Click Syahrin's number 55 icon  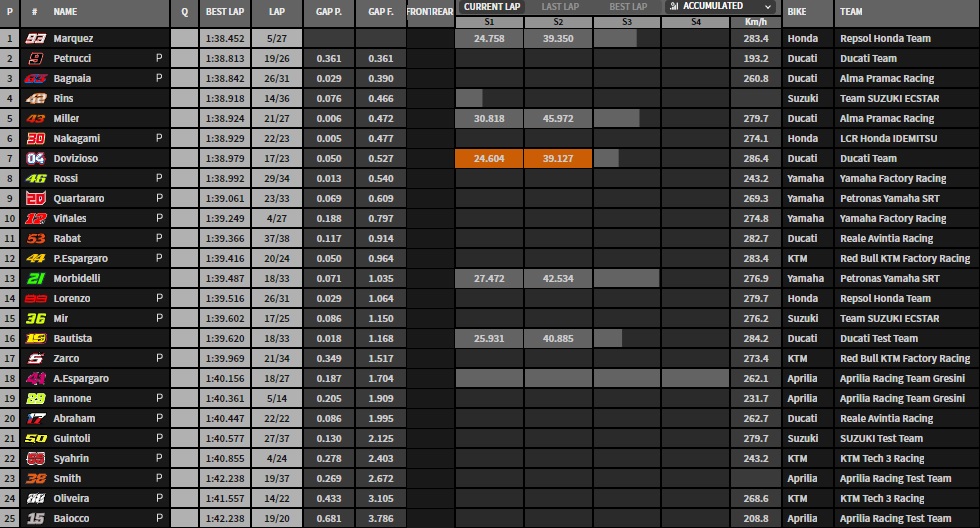click(x=36, y=459)
